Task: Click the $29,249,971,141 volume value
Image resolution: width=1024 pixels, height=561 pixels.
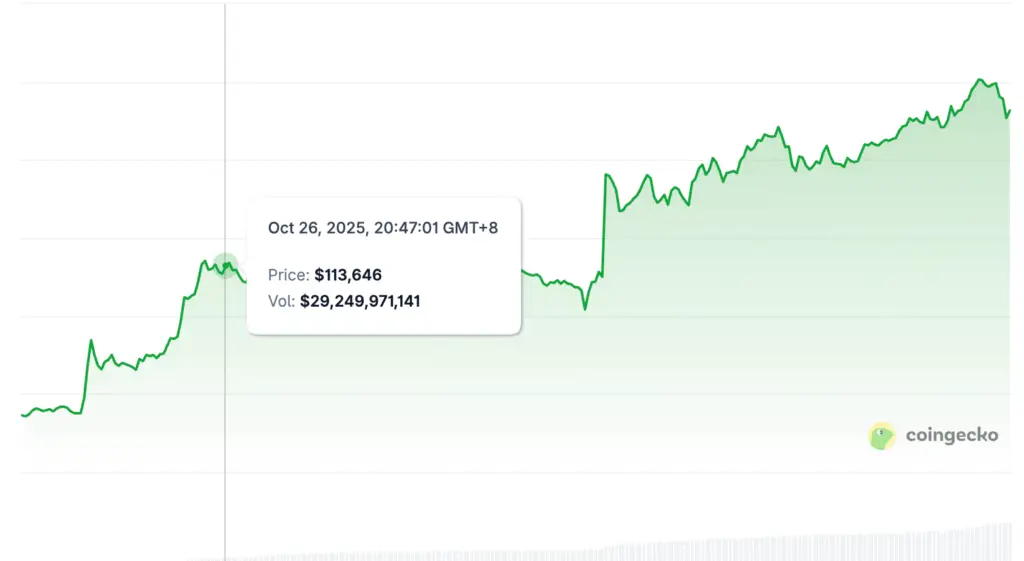Action: [360, 300]
